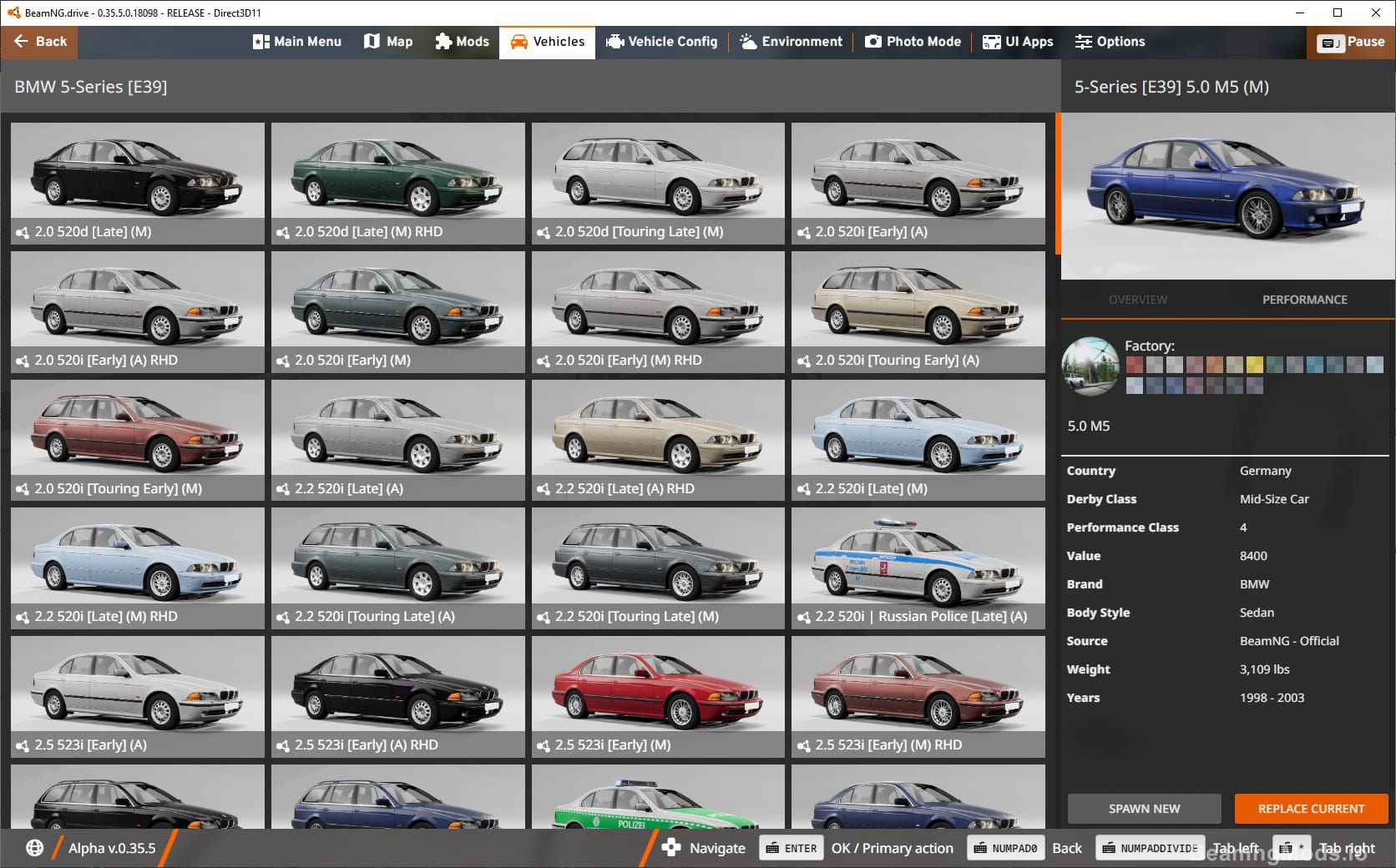
Task: Select the 2.2 520i [Touring Late] (A) wagon
Action: [398, 568]
